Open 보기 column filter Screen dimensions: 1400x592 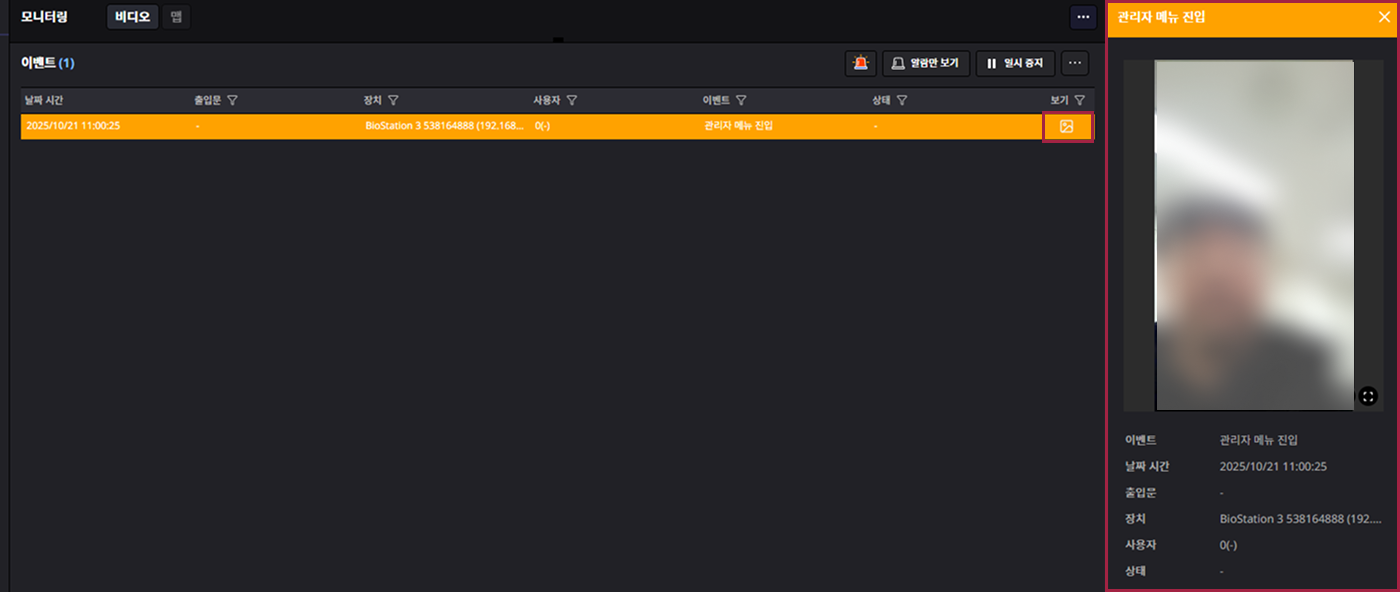1079,100
